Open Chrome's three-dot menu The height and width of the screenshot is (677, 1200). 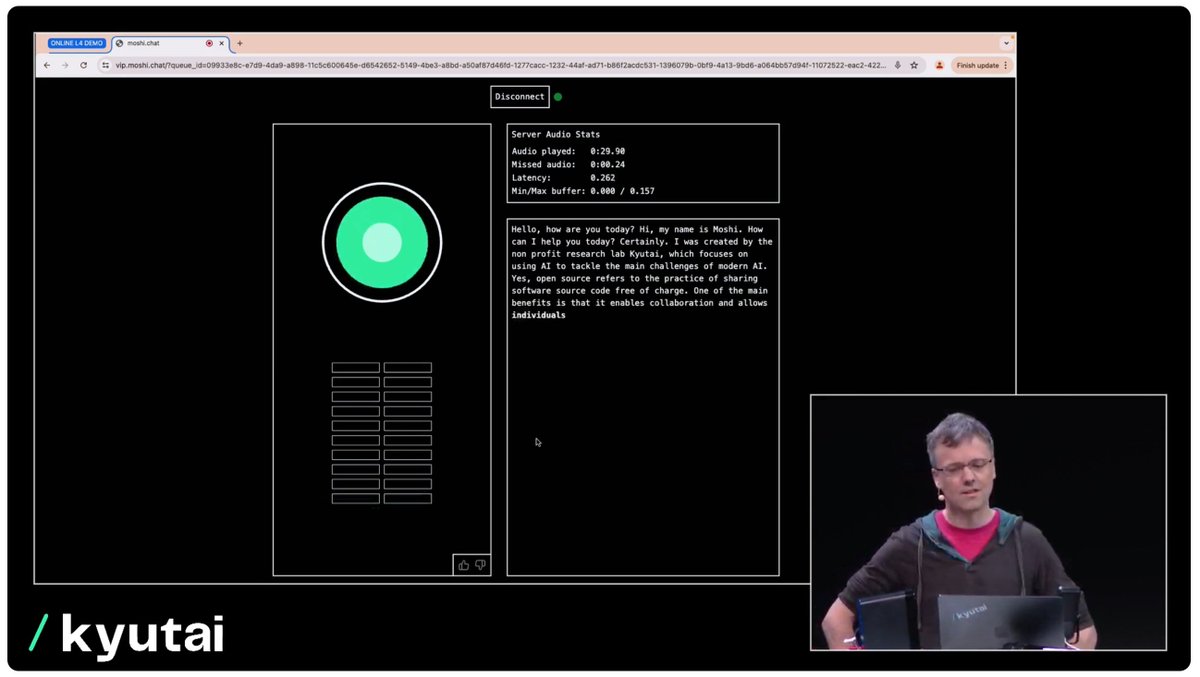click(x=1006, y=65)
